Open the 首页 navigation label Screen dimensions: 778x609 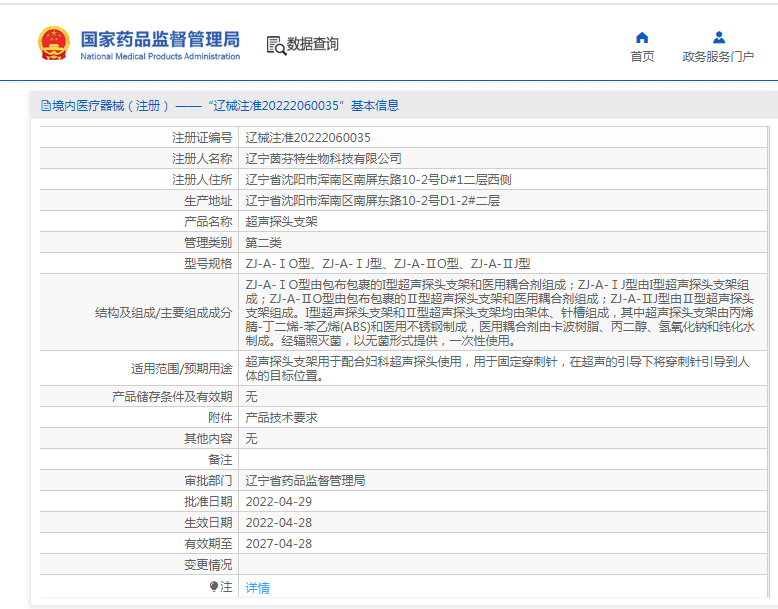(x=642, y=57)
